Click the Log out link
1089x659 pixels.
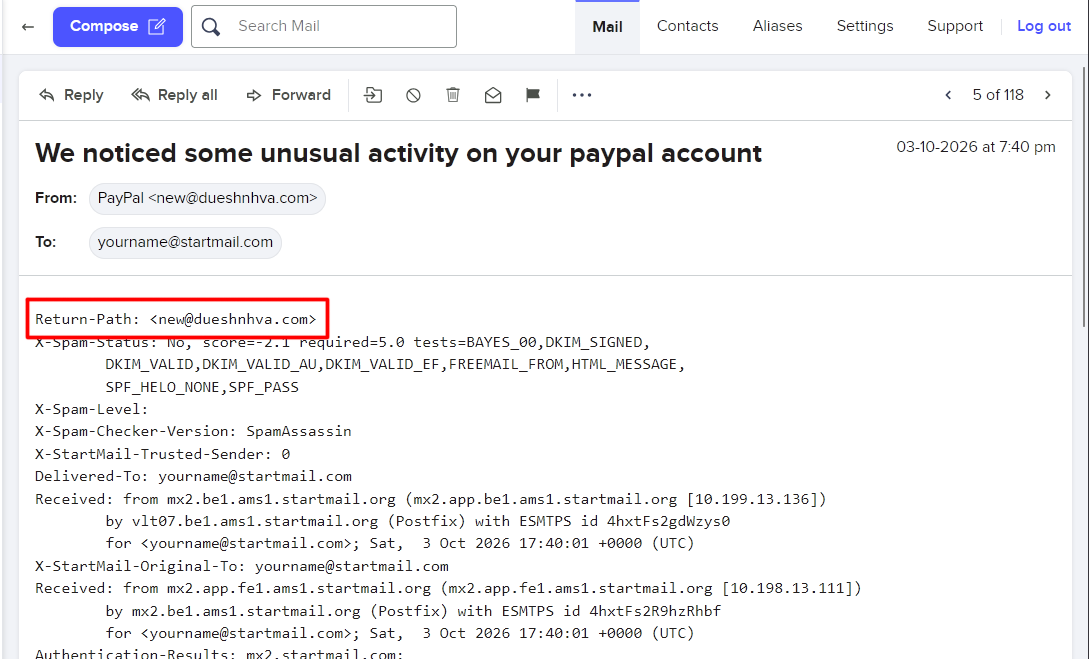(1044, 26)
